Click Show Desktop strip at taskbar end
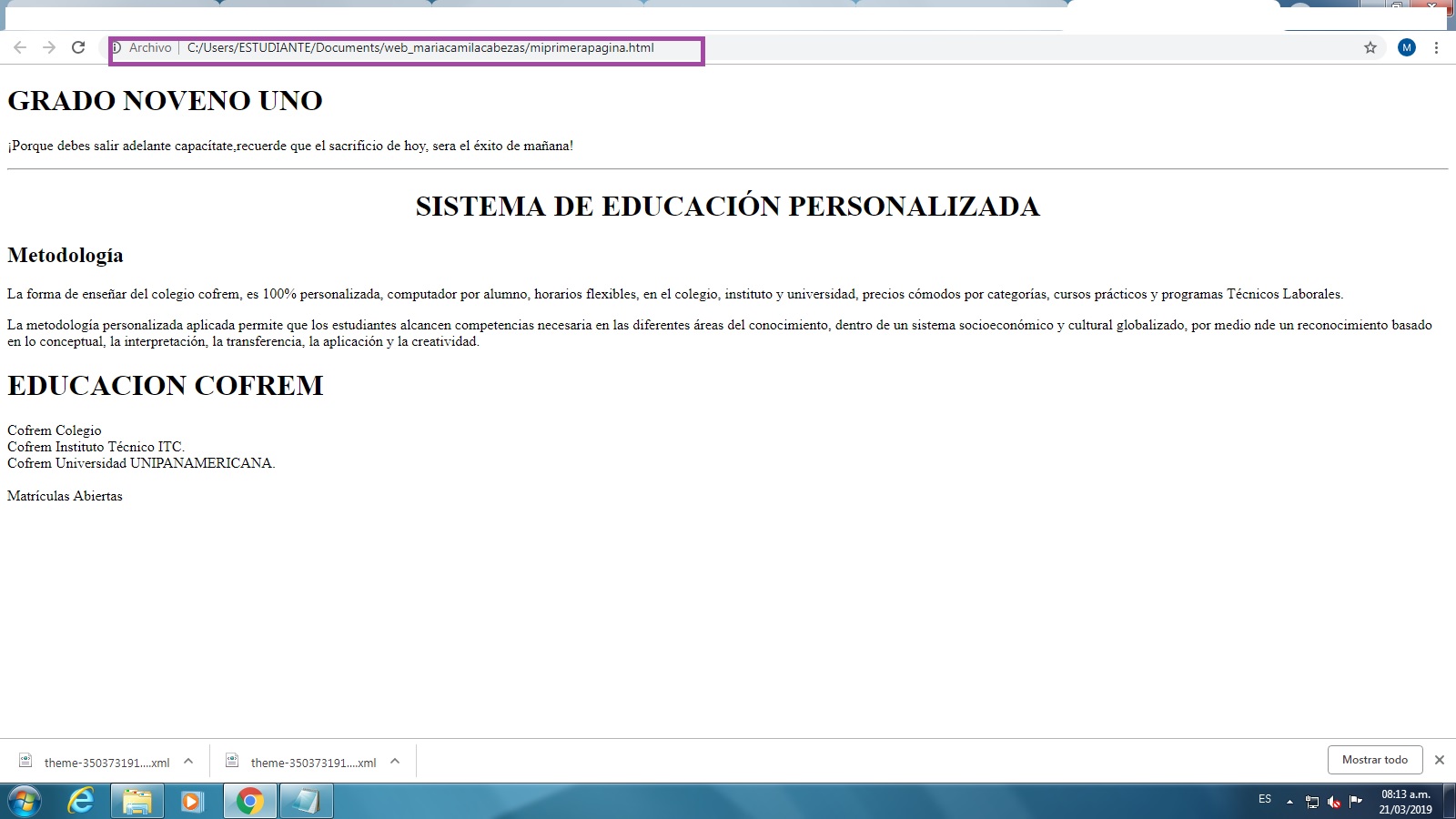Image resolution: width=1456 pixels, height=819 pixels. point(1450,802)
